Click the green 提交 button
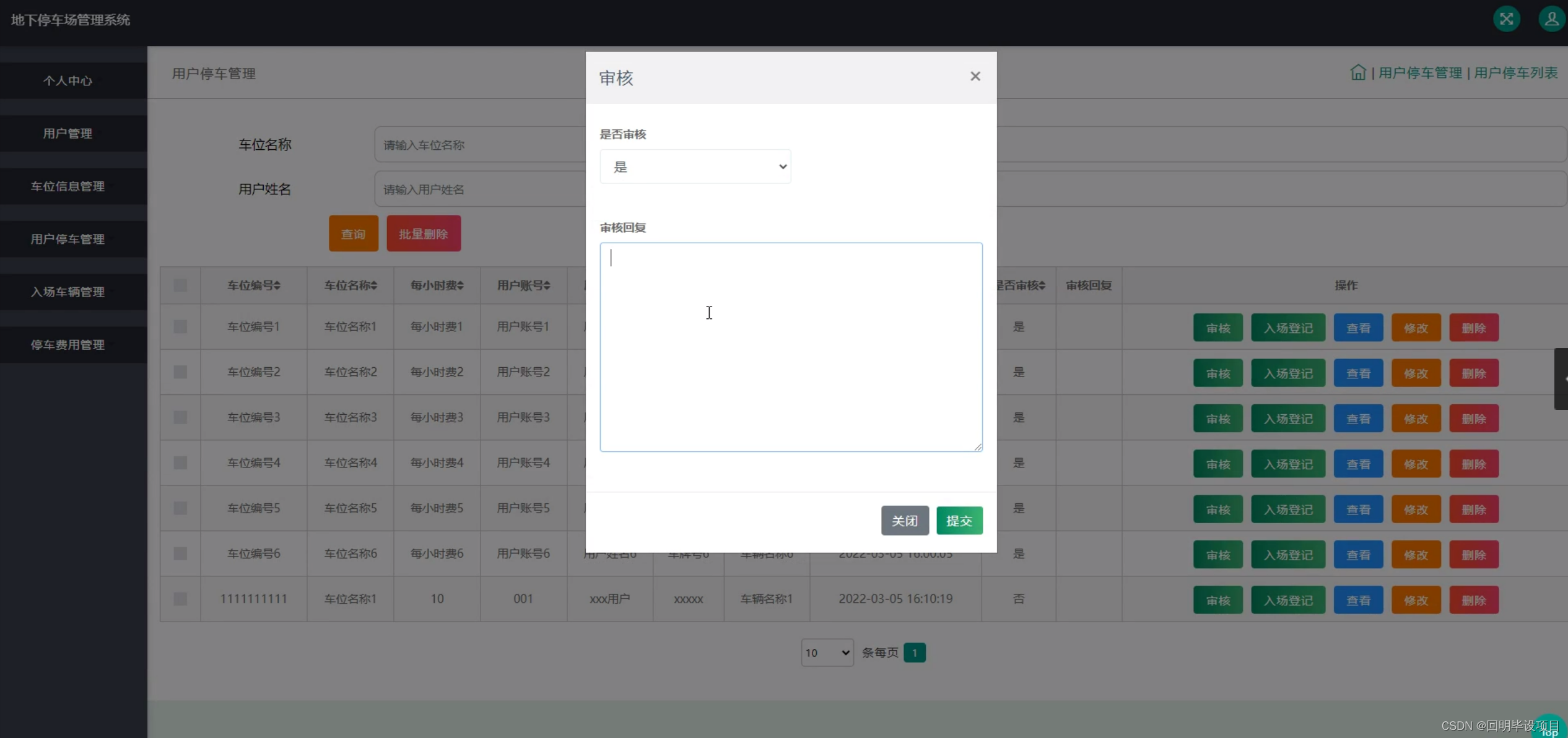 pos(959,521)
